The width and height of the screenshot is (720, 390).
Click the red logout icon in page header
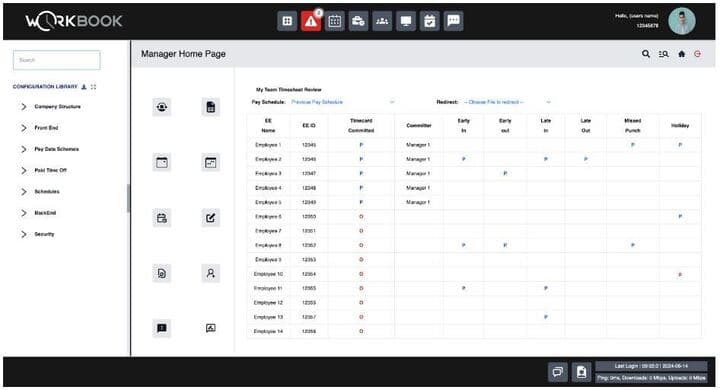(x=698, y=54)
